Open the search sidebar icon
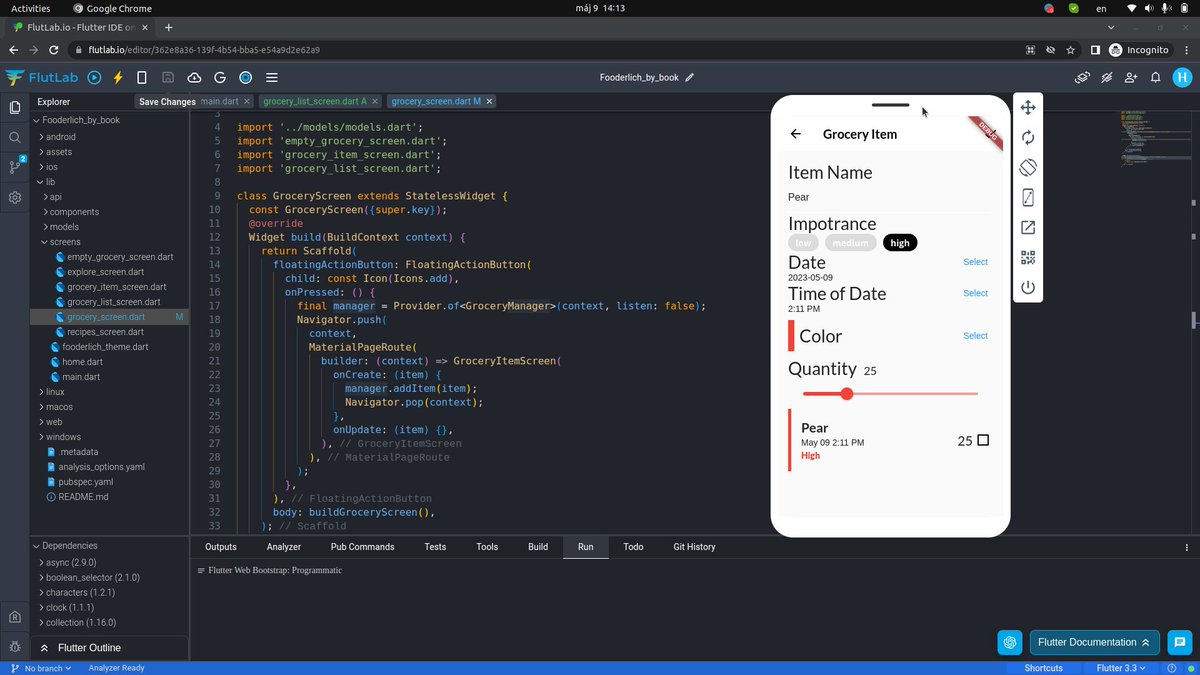 pos(15,138)
